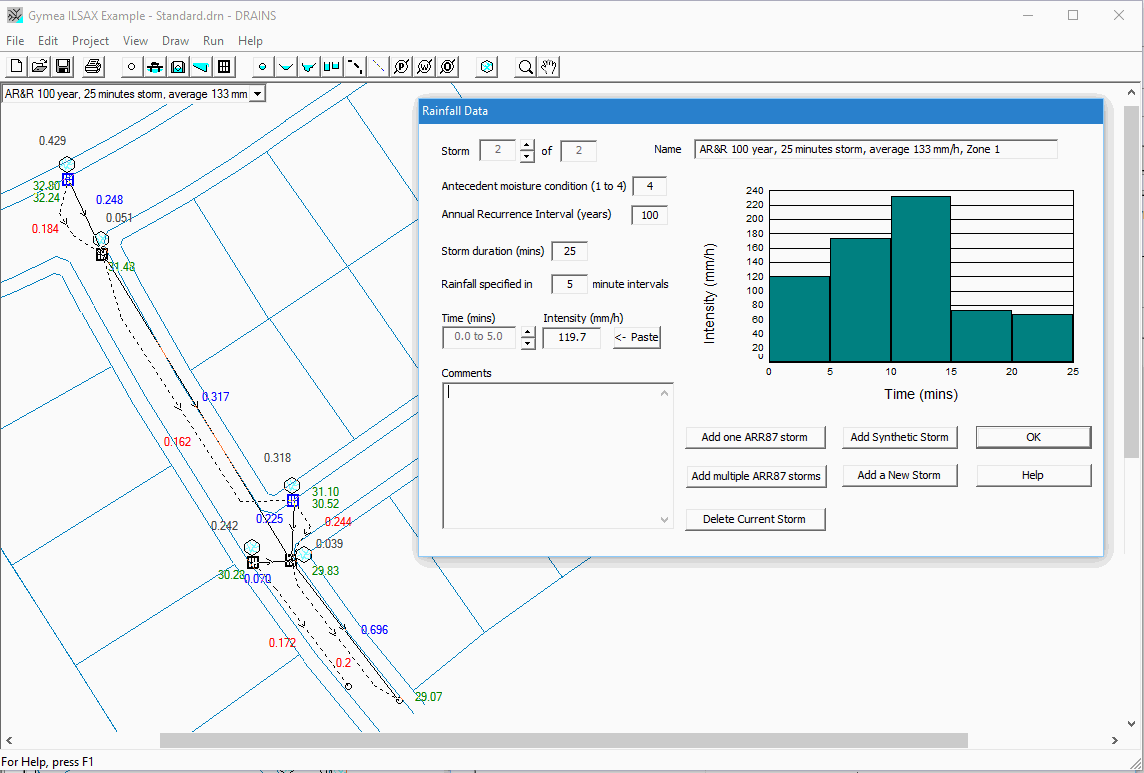Click the minute intervals field

(569, 284)
